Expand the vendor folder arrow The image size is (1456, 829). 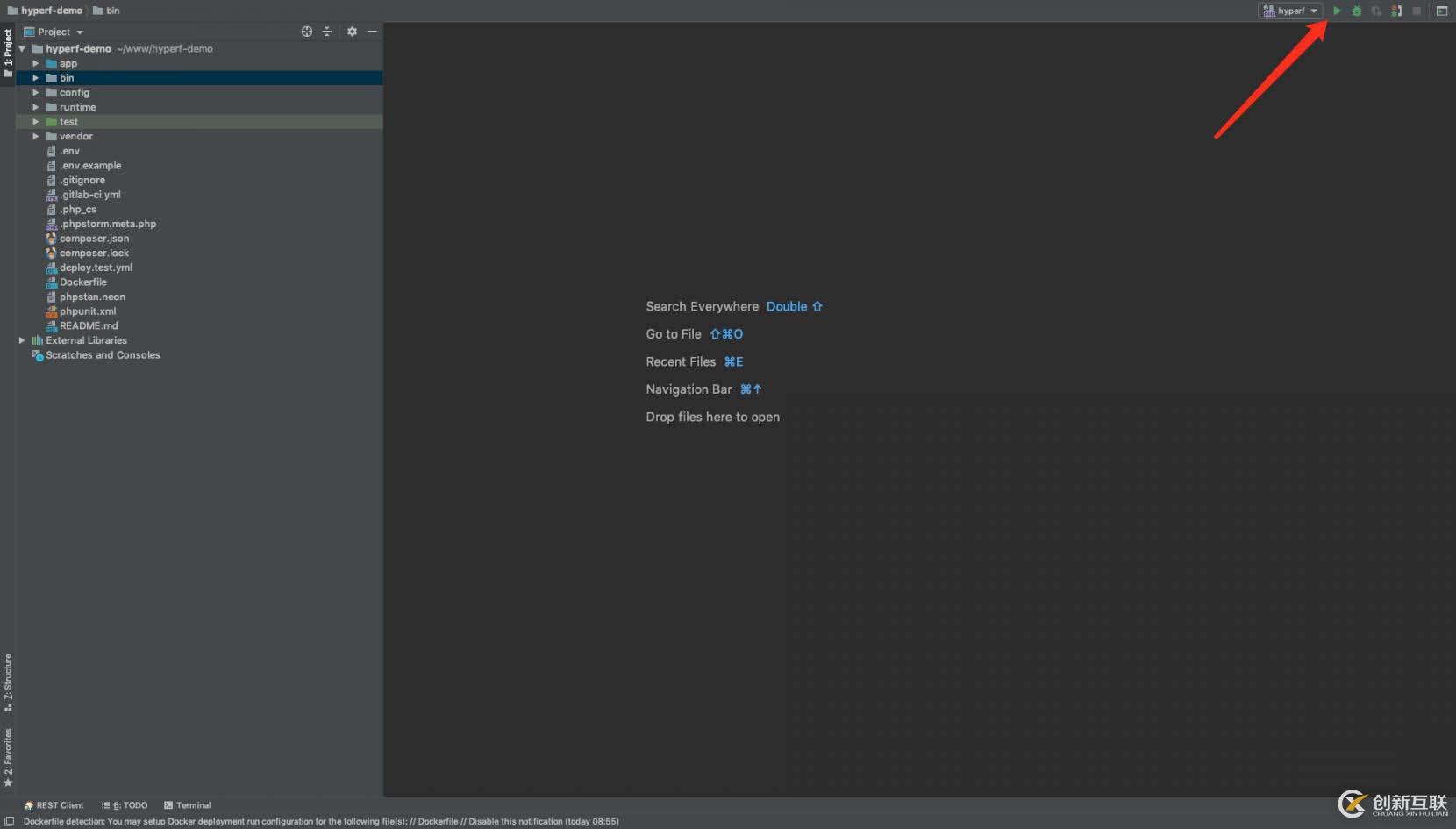pos(36,137)
